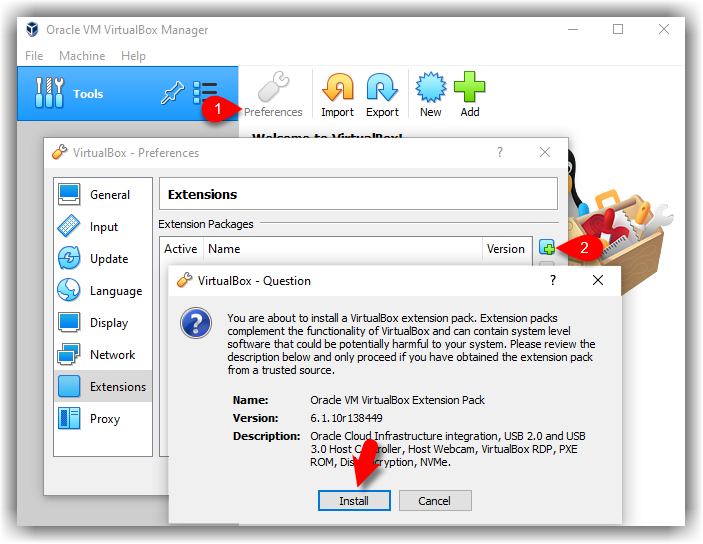Cancel the extension pack installation
The height and width of the screenshot is (544, 703).
tap(434, 500)
